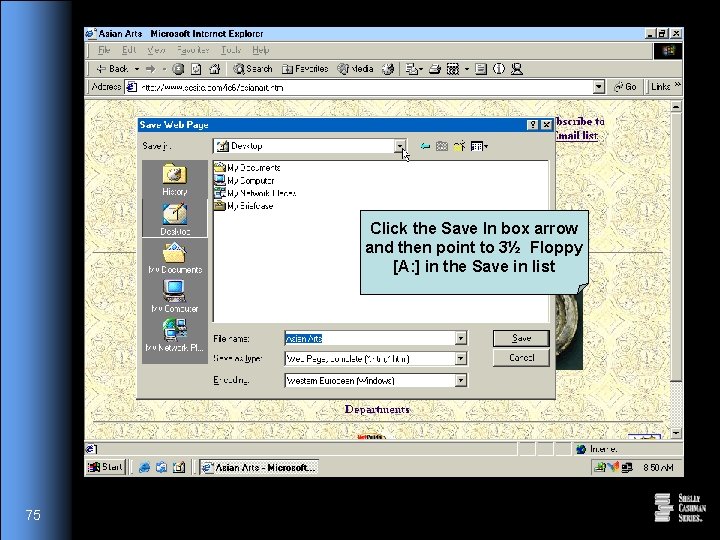Select My Computer in the file list
The height and width of the screenshot is (540, 720).
pos(245,180)
